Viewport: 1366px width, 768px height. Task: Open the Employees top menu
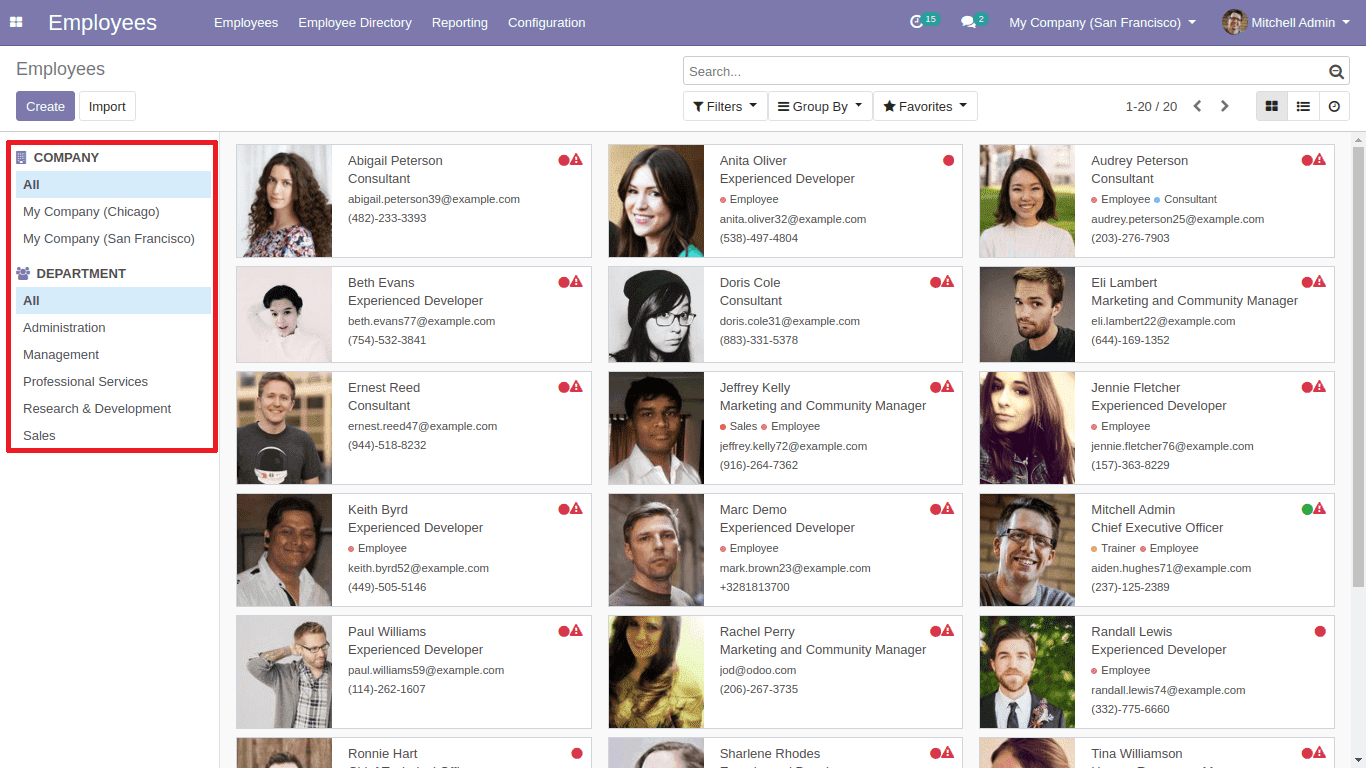(246, 22)
